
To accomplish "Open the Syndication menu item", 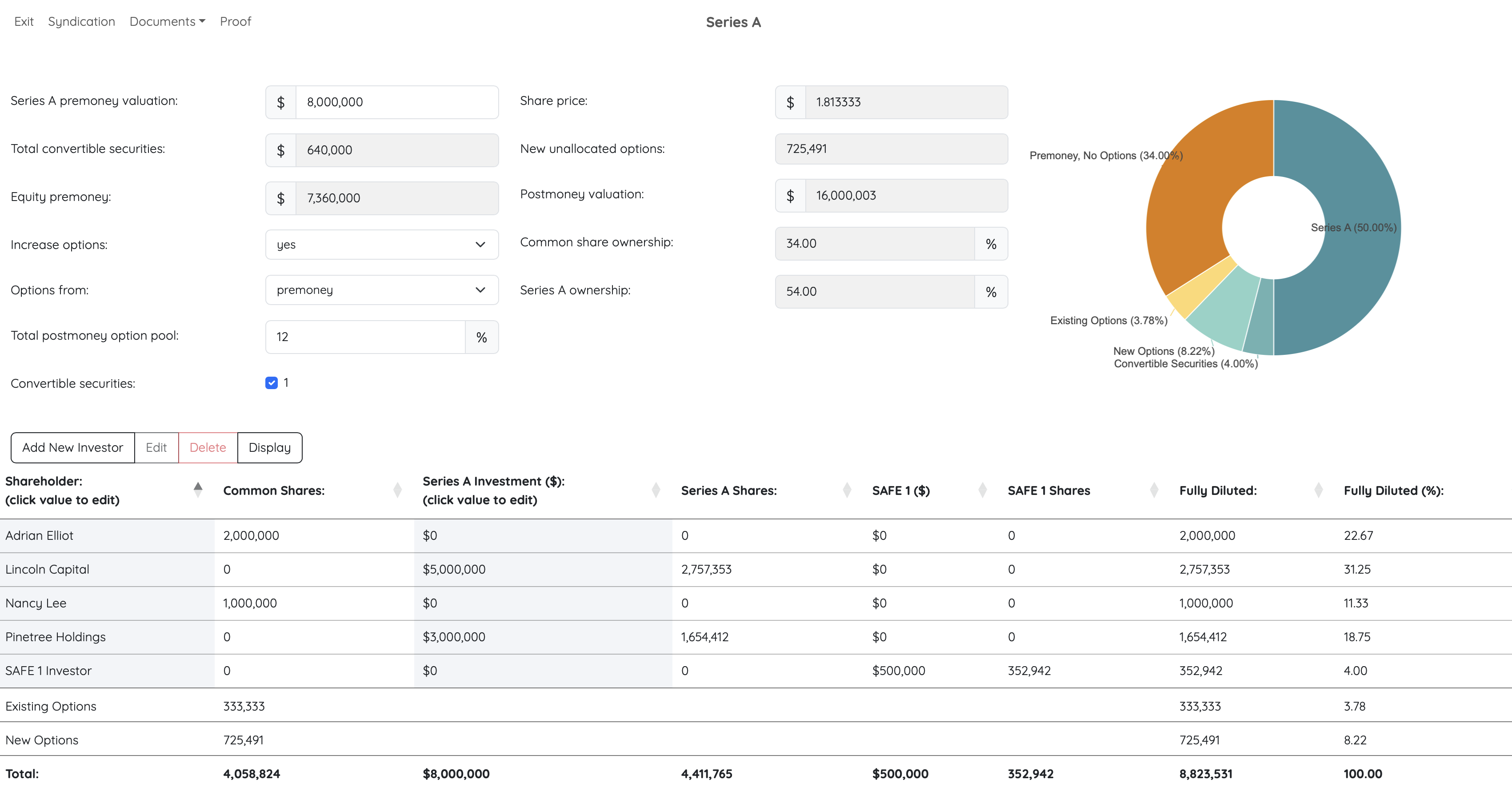I will click(x=82, y=22).
